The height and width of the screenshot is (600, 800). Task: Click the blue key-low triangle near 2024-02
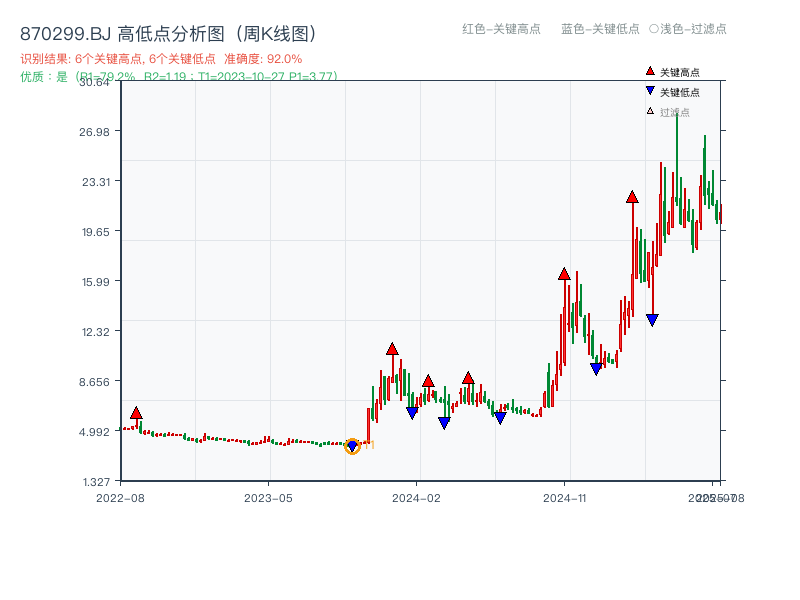pos(414,410)
